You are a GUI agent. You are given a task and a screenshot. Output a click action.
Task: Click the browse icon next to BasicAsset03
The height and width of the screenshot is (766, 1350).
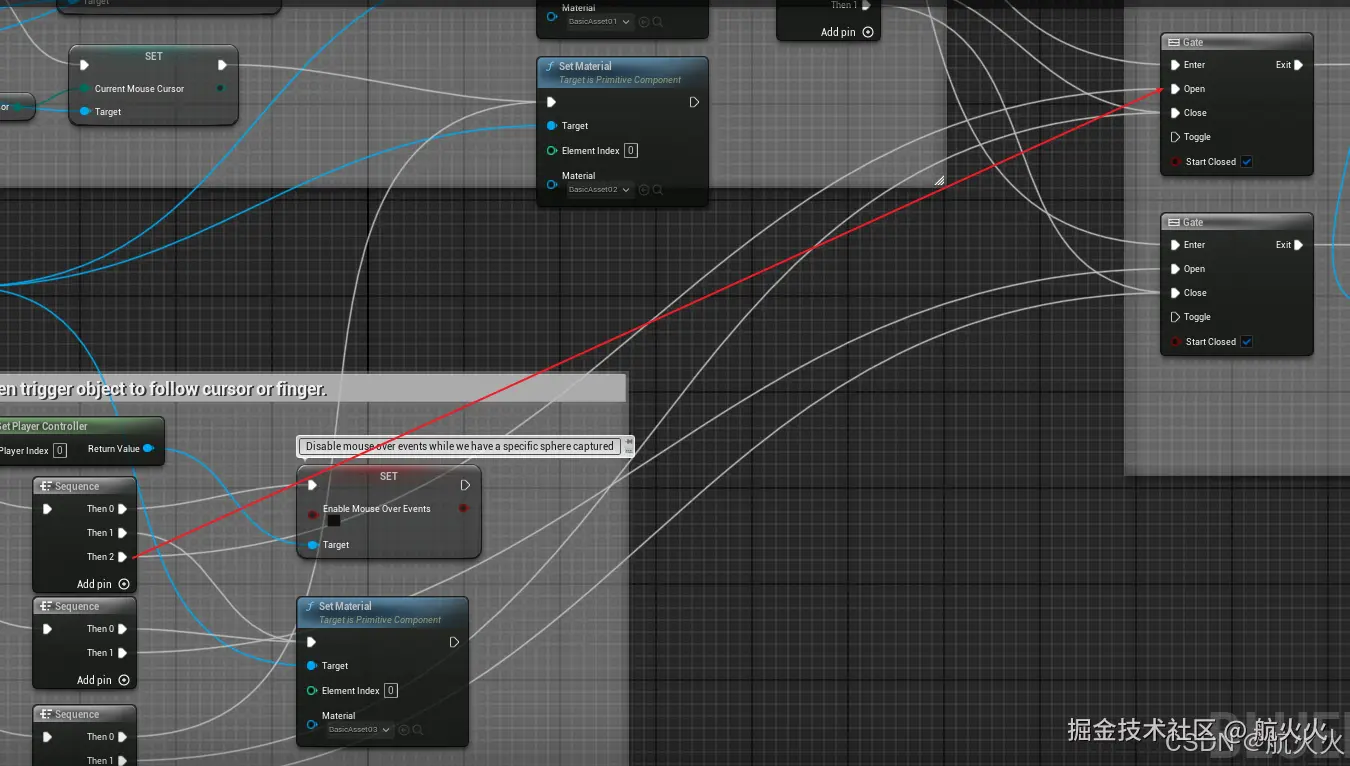403,730
